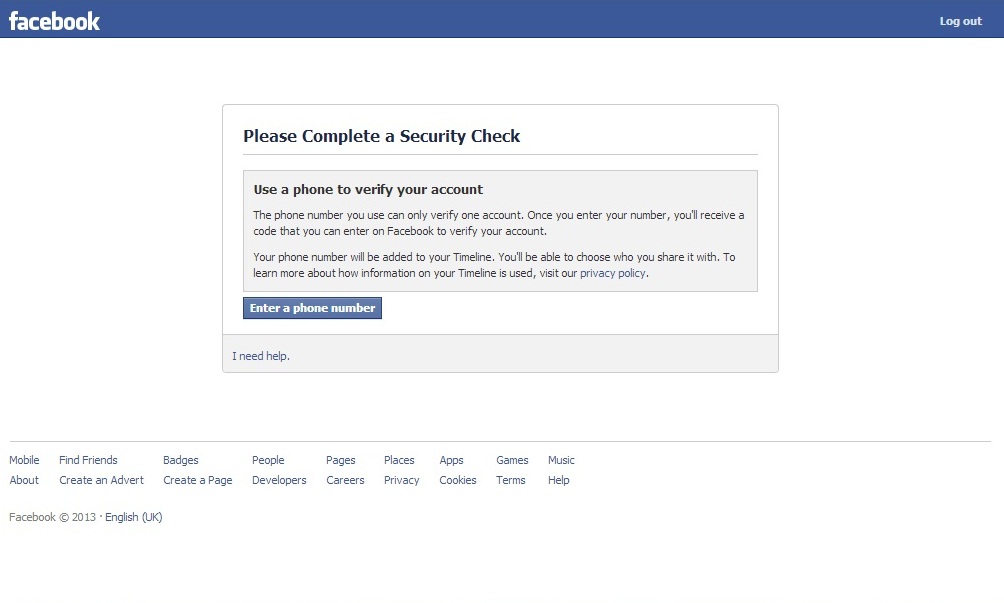Screen dimensions: 1004x603
Task: Visit the Careers footer link
Action: [345, 480]
